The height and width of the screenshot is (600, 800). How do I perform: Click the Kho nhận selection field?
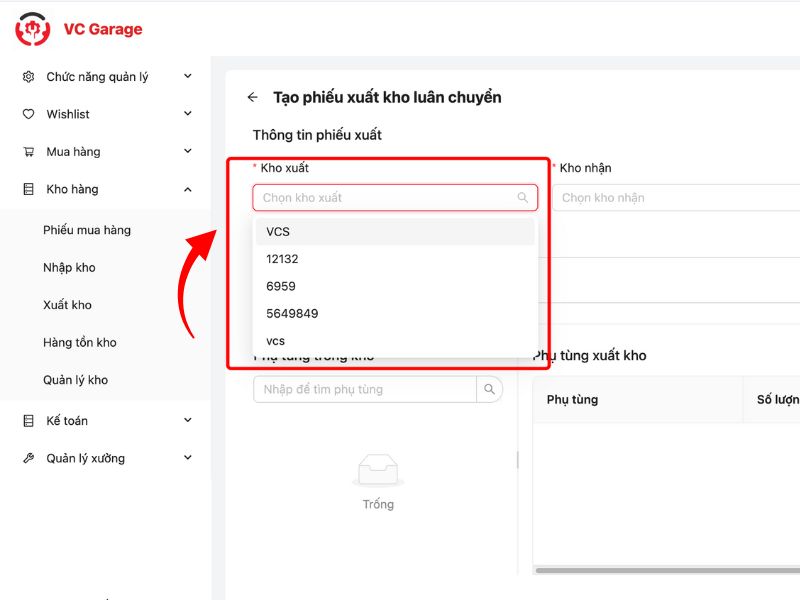point(676,198)
